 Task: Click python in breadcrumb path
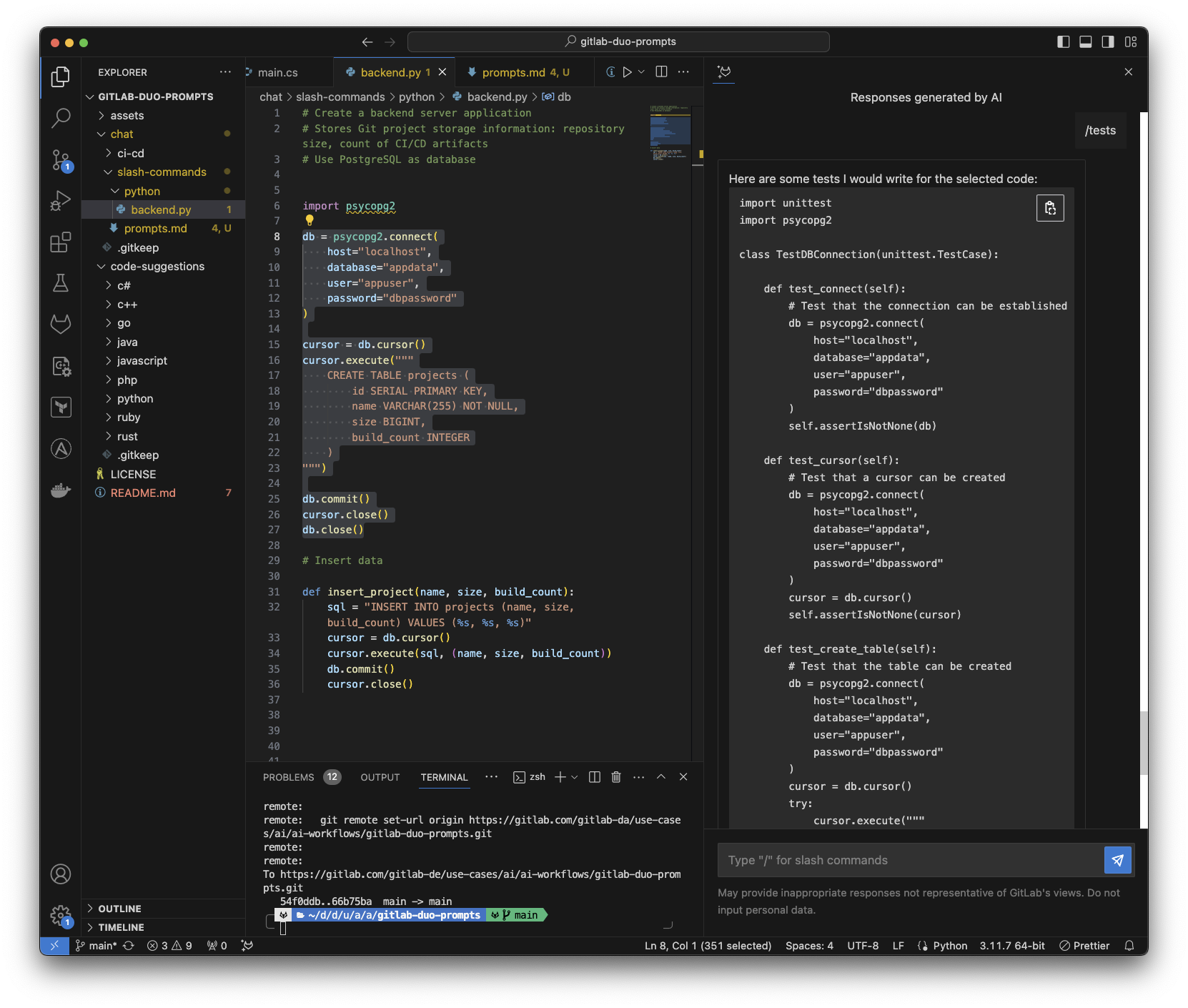pos(417,97)
